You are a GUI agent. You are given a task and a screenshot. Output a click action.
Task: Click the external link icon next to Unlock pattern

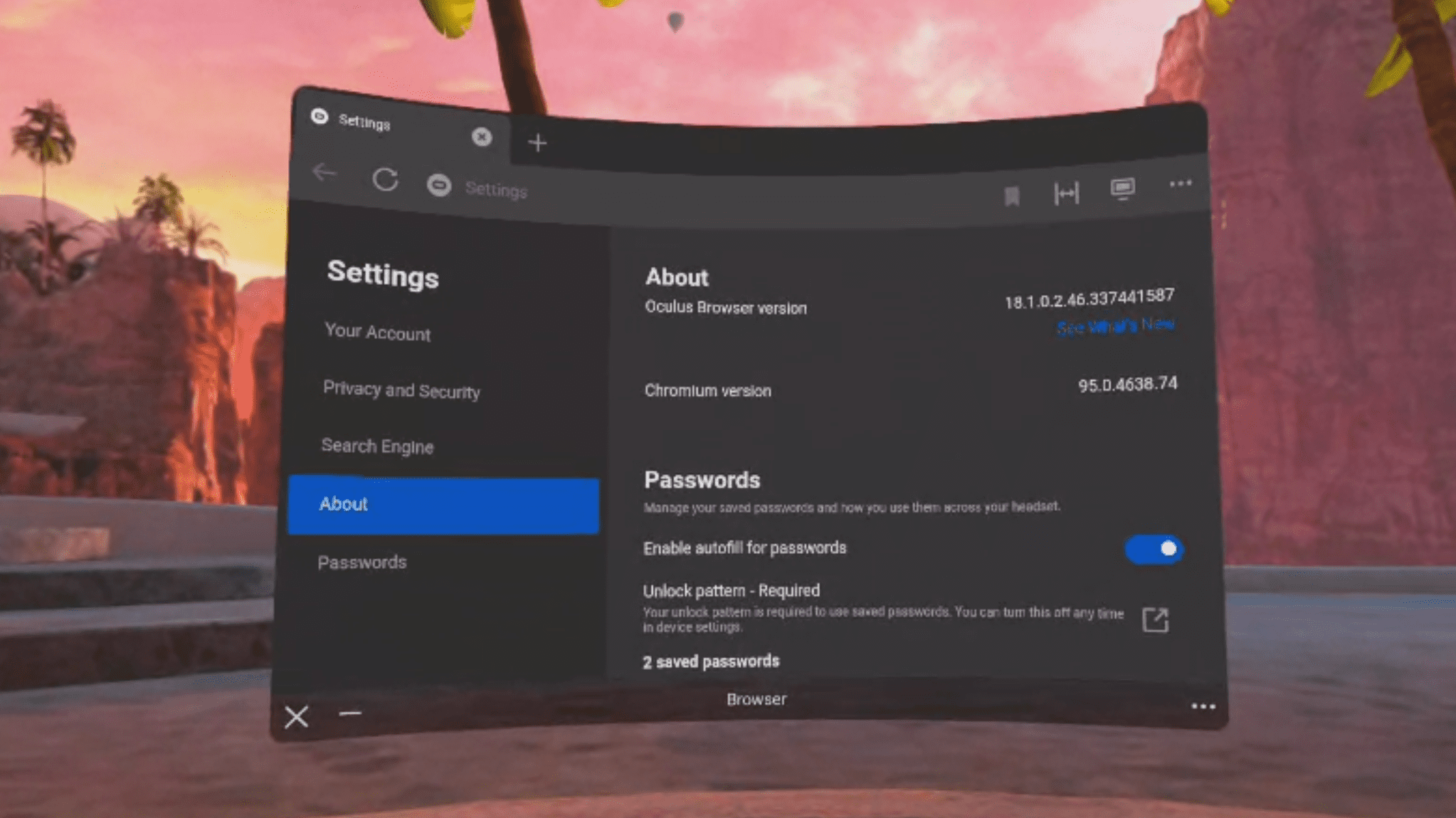[x=1155, y=618]
